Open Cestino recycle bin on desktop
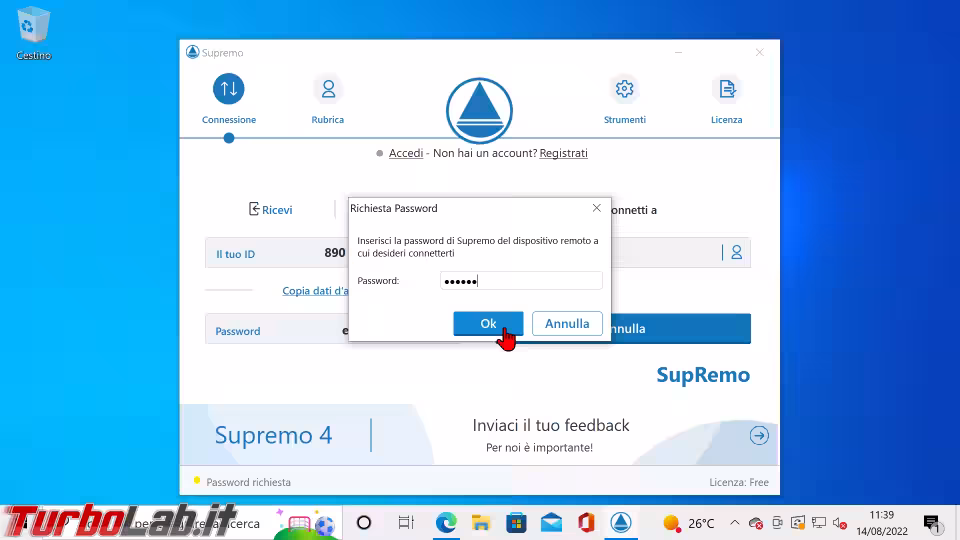The width and height of the screenshot is (960, 540). point(34,33)
